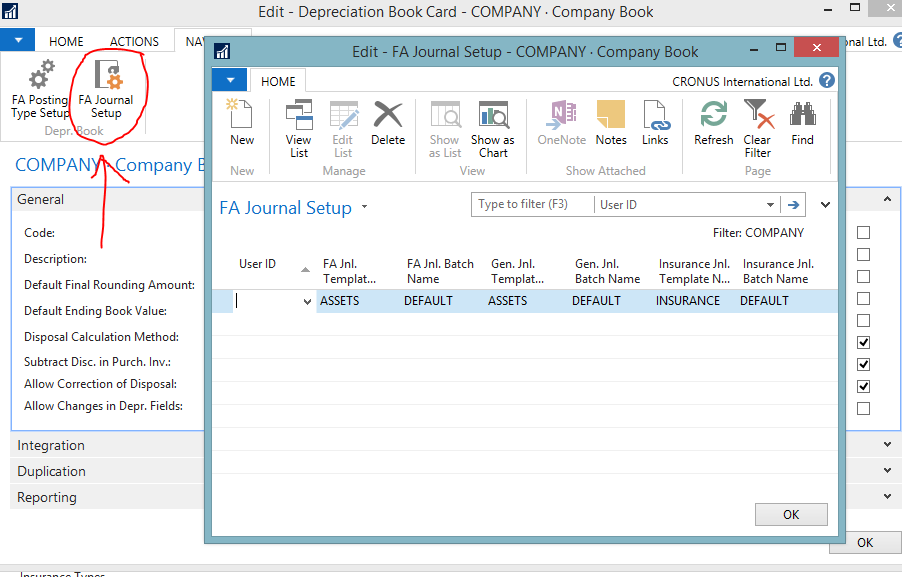This screenshot has height=577, width=902.
Task: Expand the Integration FastTab
Action: 886,444
